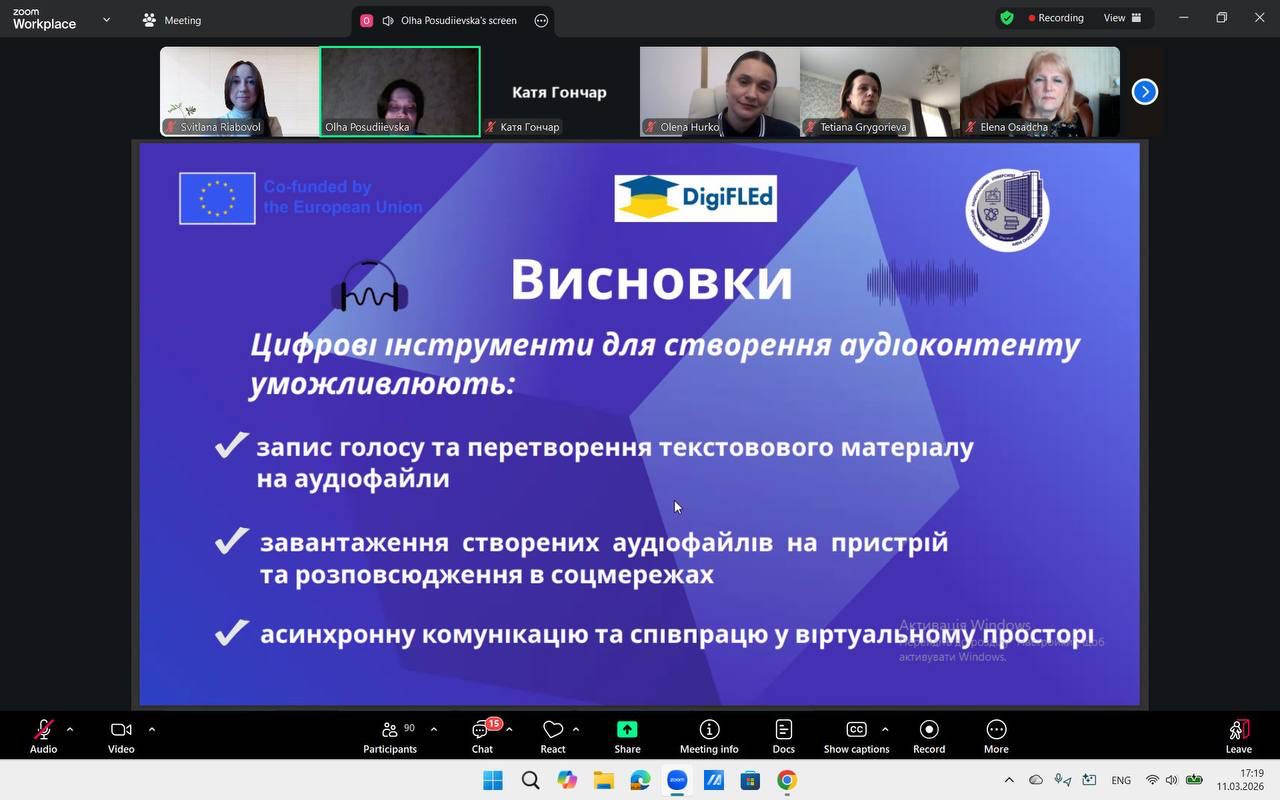Open the Participants panel

(390, 737)
